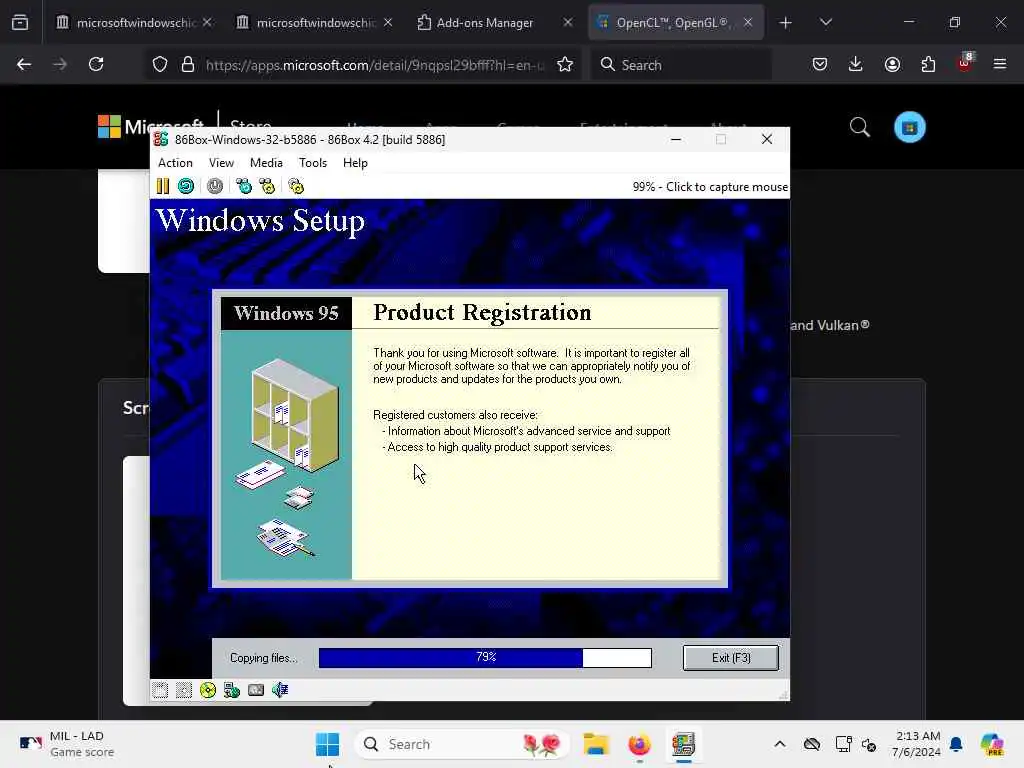Open a new browser tab
Viewport: 1024px width, 768px height.
pyautogui.click(x=786, y=23)
